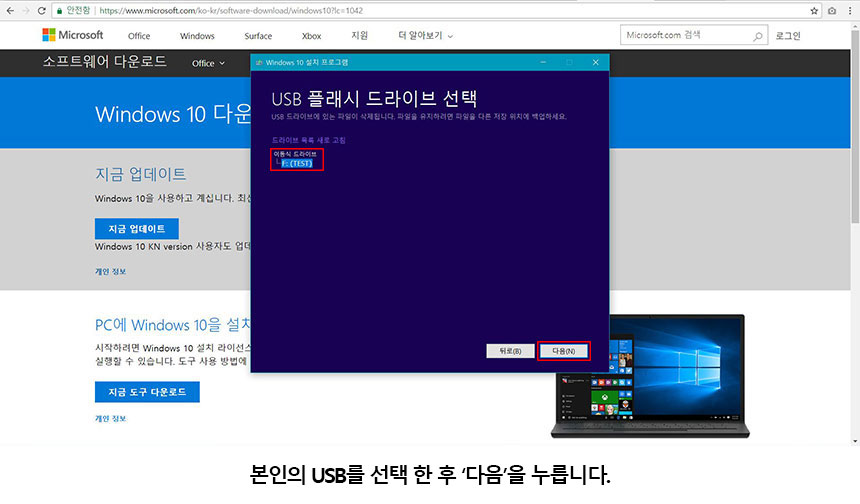Minimize the Windows 10 setup window
860x504 pixels.
pos(543,63)
